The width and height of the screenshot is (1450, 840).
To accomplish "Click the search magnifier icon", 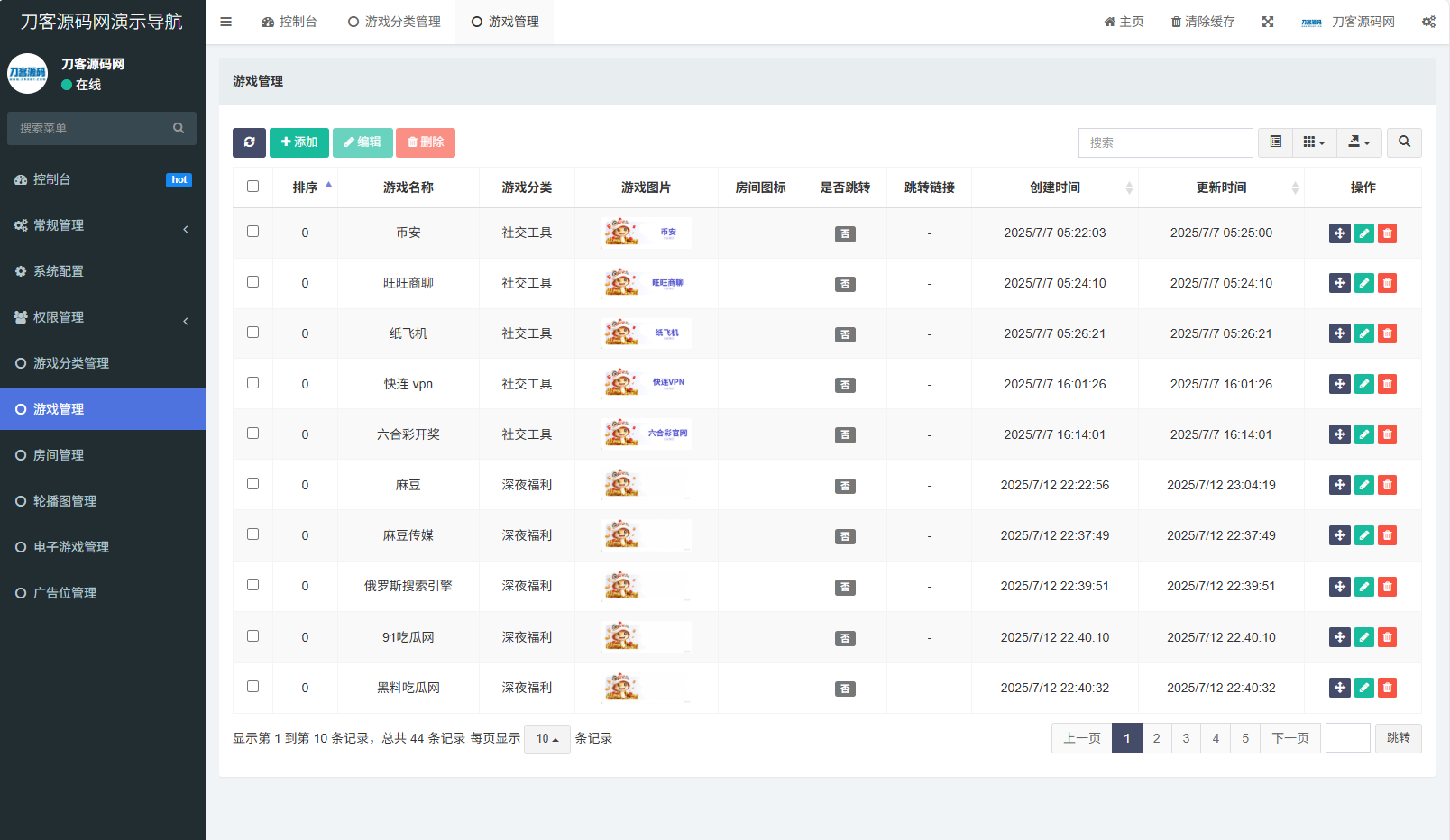I will [x=1404, y=142].
